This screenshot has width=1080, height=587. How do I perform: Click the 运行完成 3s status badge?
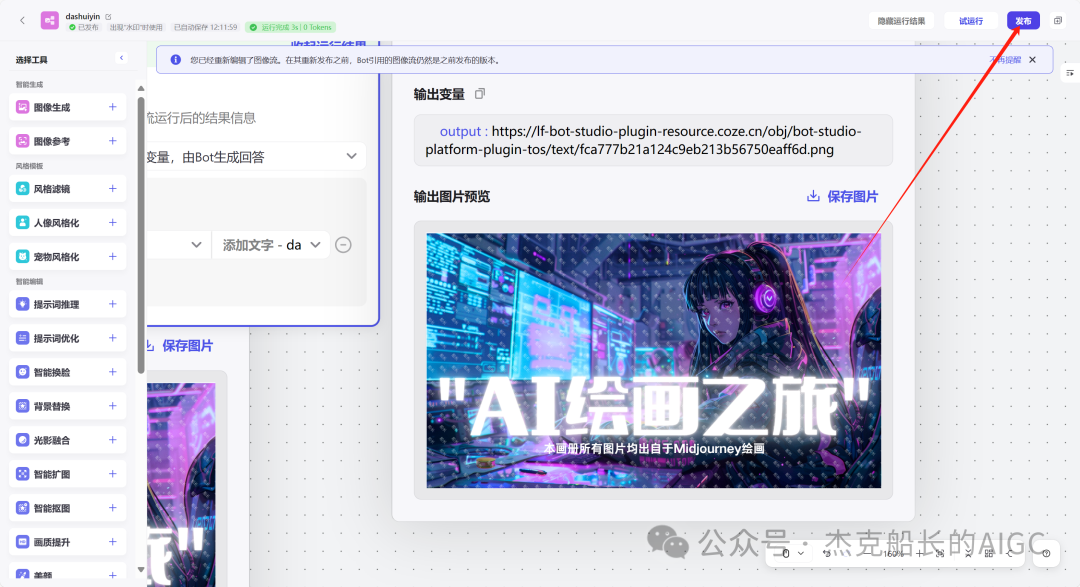coord(291,28)
